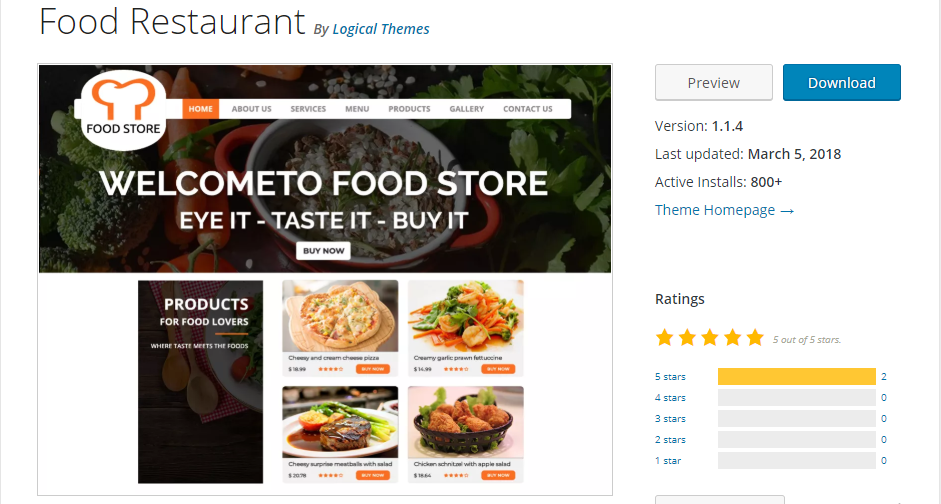Select the HOME tab in screenshot menu
Screen dimensions: 941x504
pos(200,109)
